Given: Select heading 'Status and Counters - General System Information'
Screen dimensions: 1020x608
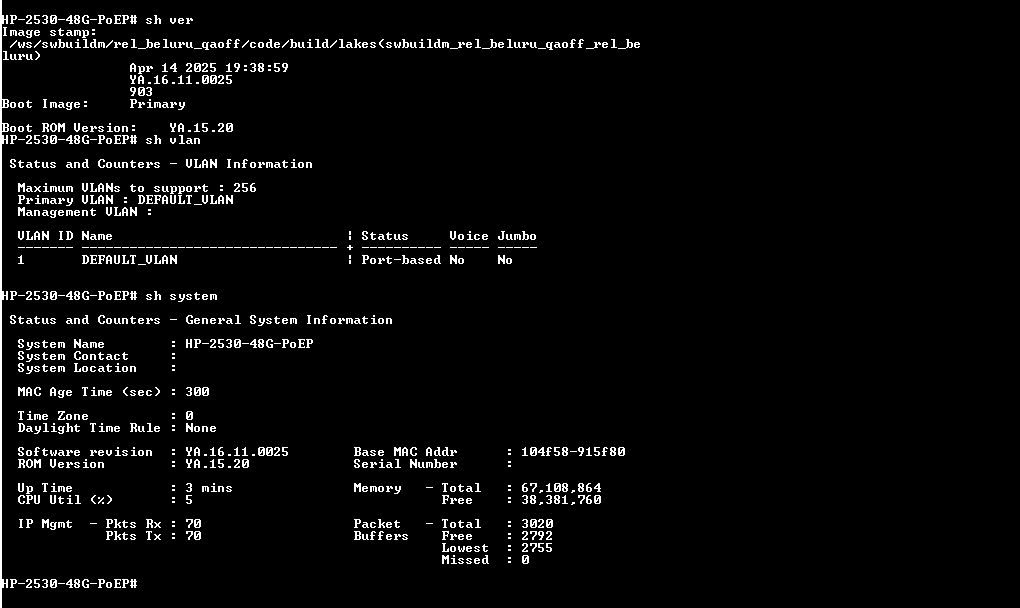Looking at the screenshot, I should tap(201, 320).
